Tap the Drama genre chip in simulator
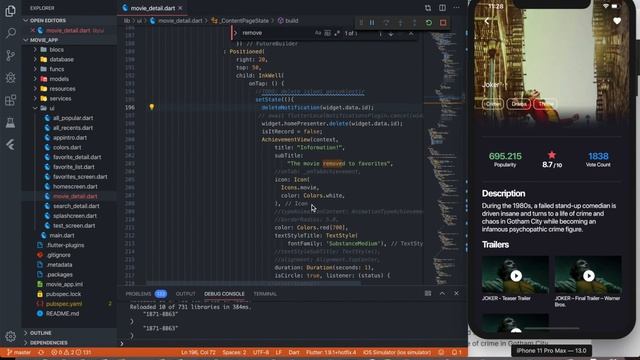Viewport: 640px width, 360px height. [x=519, y=104]
